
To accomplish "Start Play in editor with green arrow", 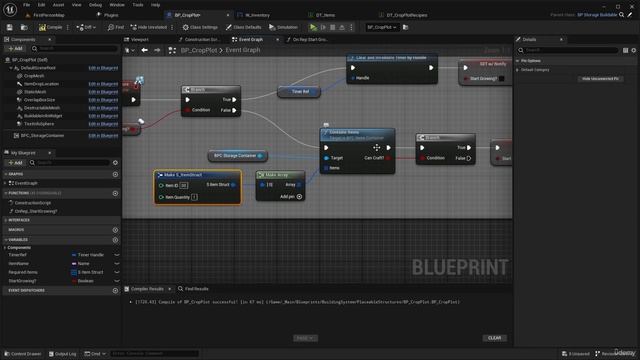I will pos(313,27).
